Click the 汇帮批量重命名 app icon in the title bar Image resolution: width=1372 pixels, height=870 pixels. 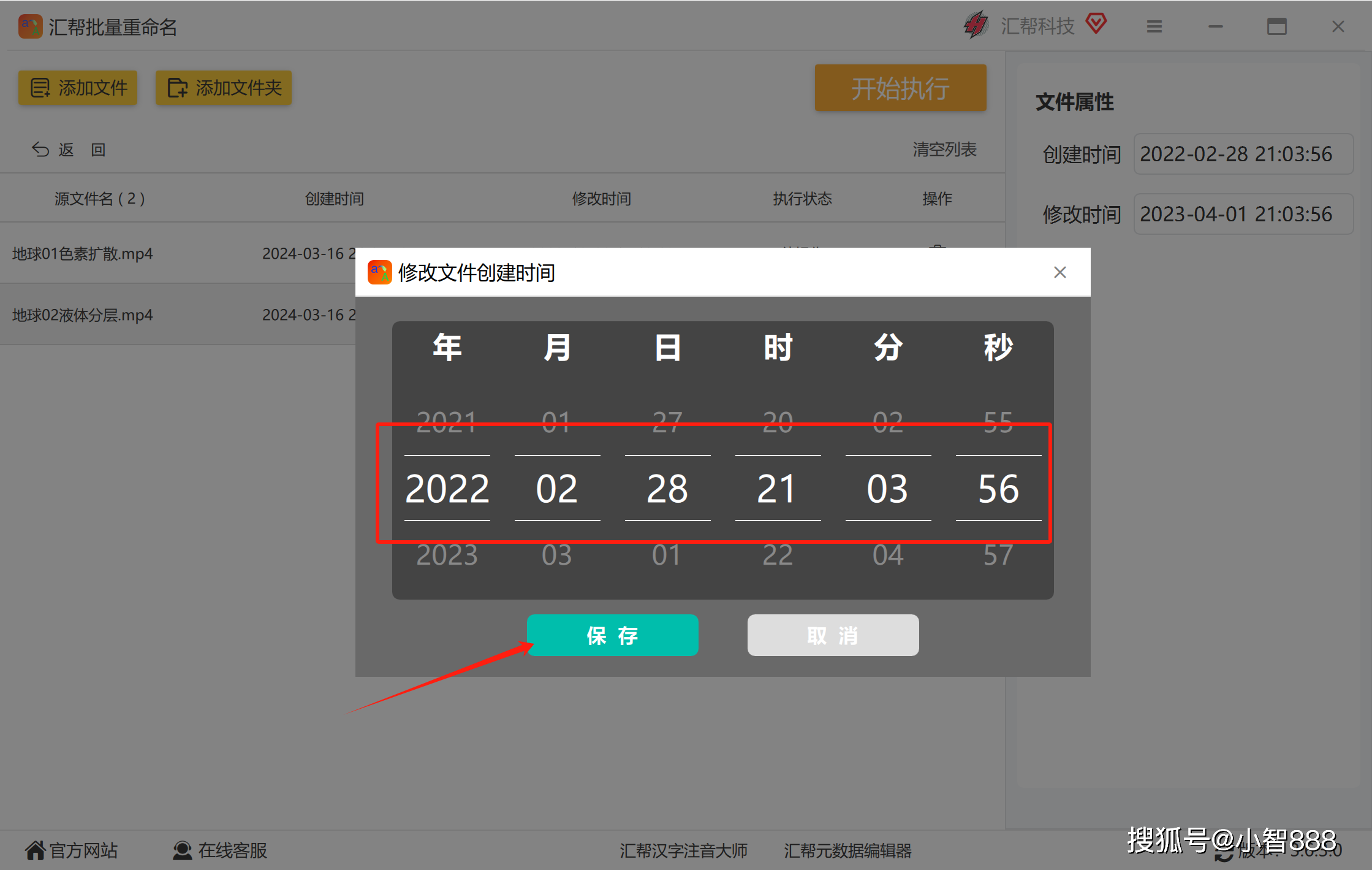point(30,26)
